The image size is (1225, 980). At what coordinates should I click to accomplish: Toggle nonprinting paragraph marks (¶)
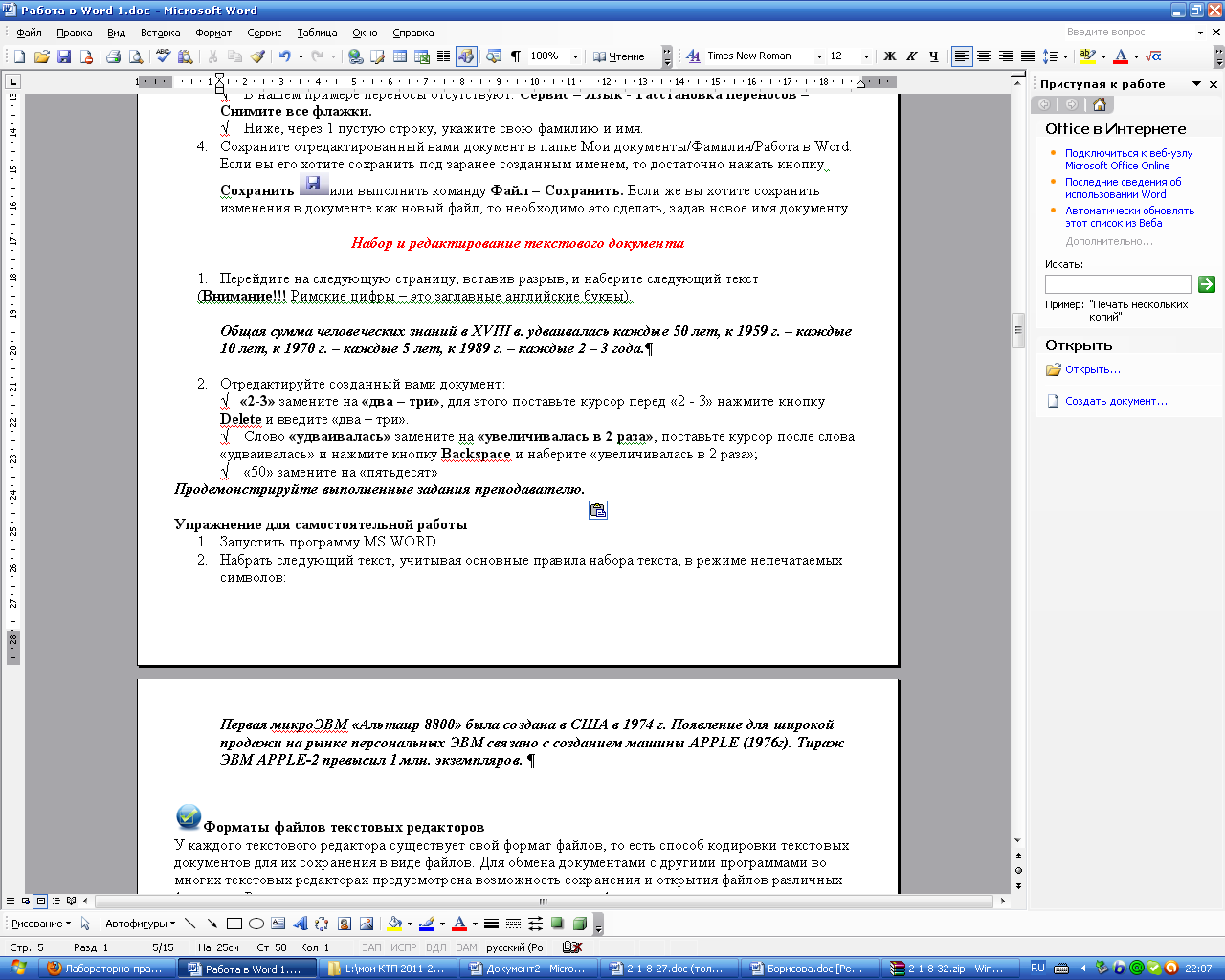coord(516,56)
